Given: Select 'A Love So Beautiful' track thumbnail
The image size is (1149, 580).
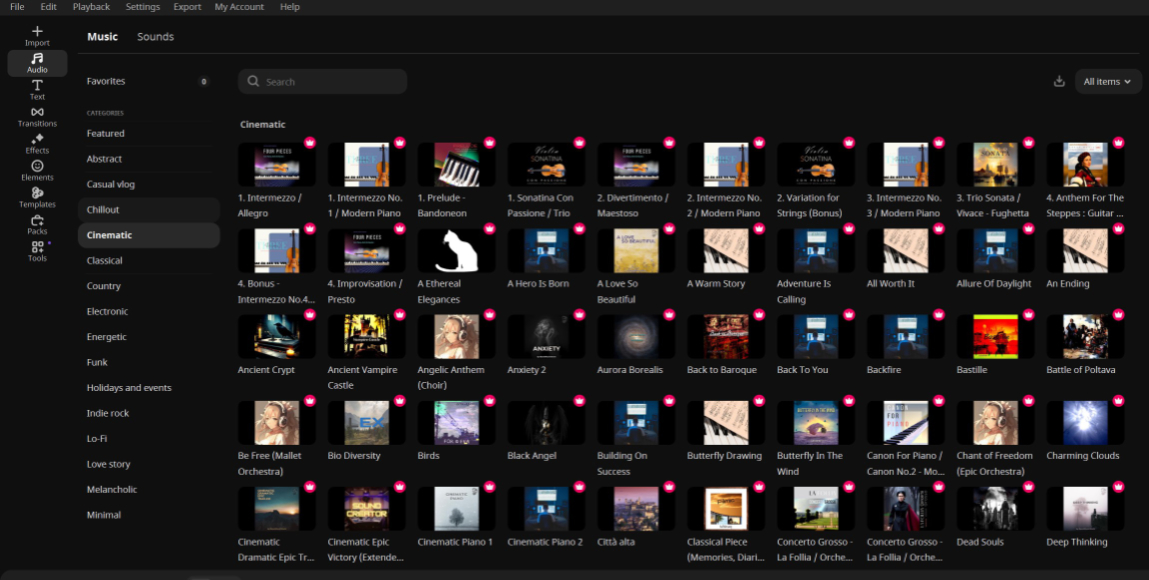Looking at the screenshot, I should (636, 250).
